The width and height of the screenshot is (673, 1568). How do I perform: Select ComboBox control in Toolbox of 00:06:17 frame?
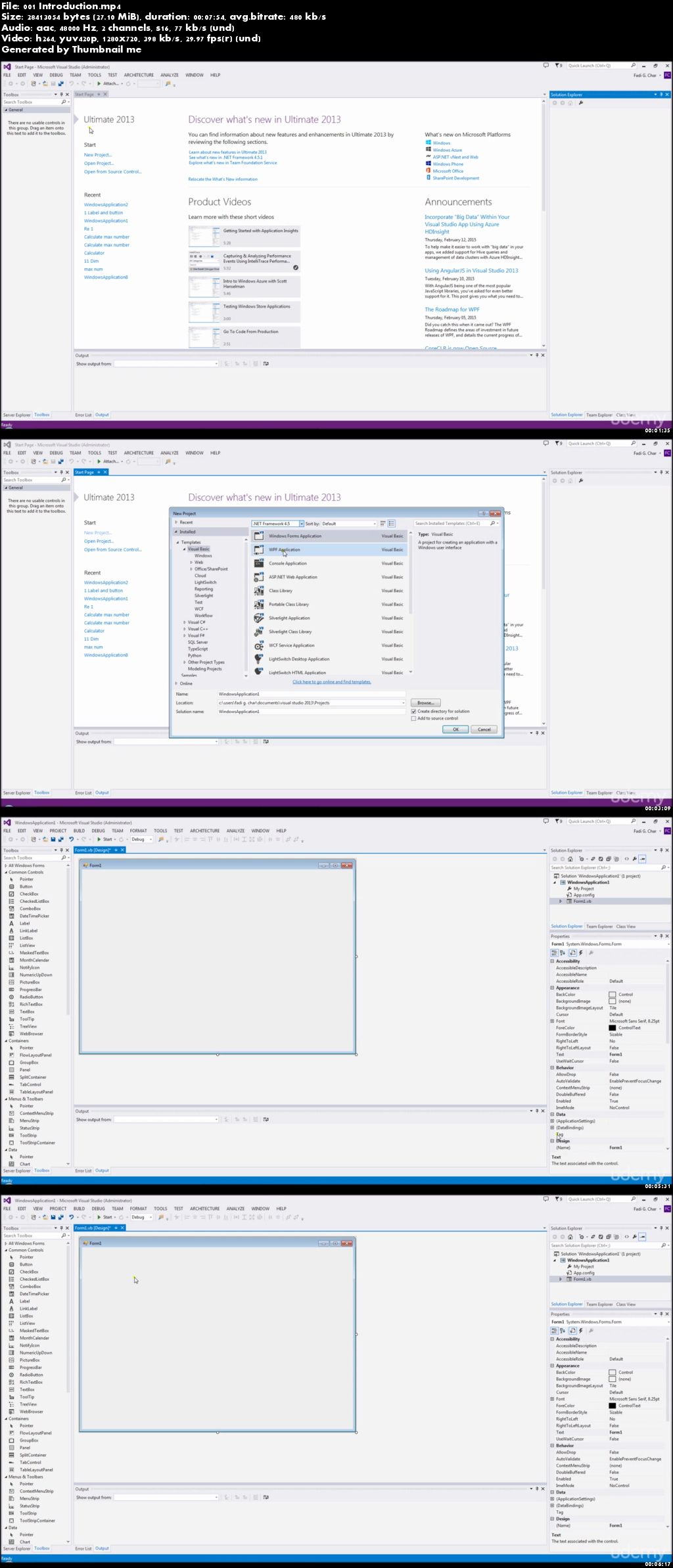point(30,1287)
